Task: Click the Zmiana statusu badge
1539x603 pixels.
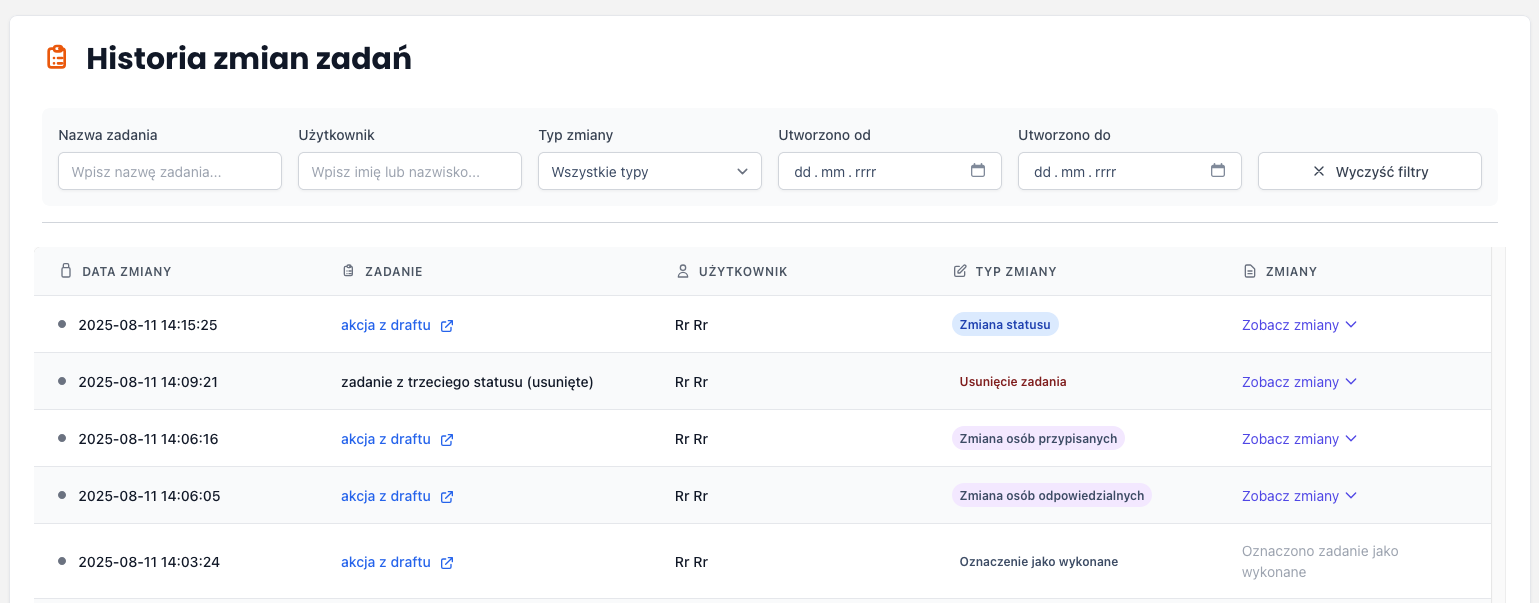Action: pyautogui.click(x=1004, y=325)
